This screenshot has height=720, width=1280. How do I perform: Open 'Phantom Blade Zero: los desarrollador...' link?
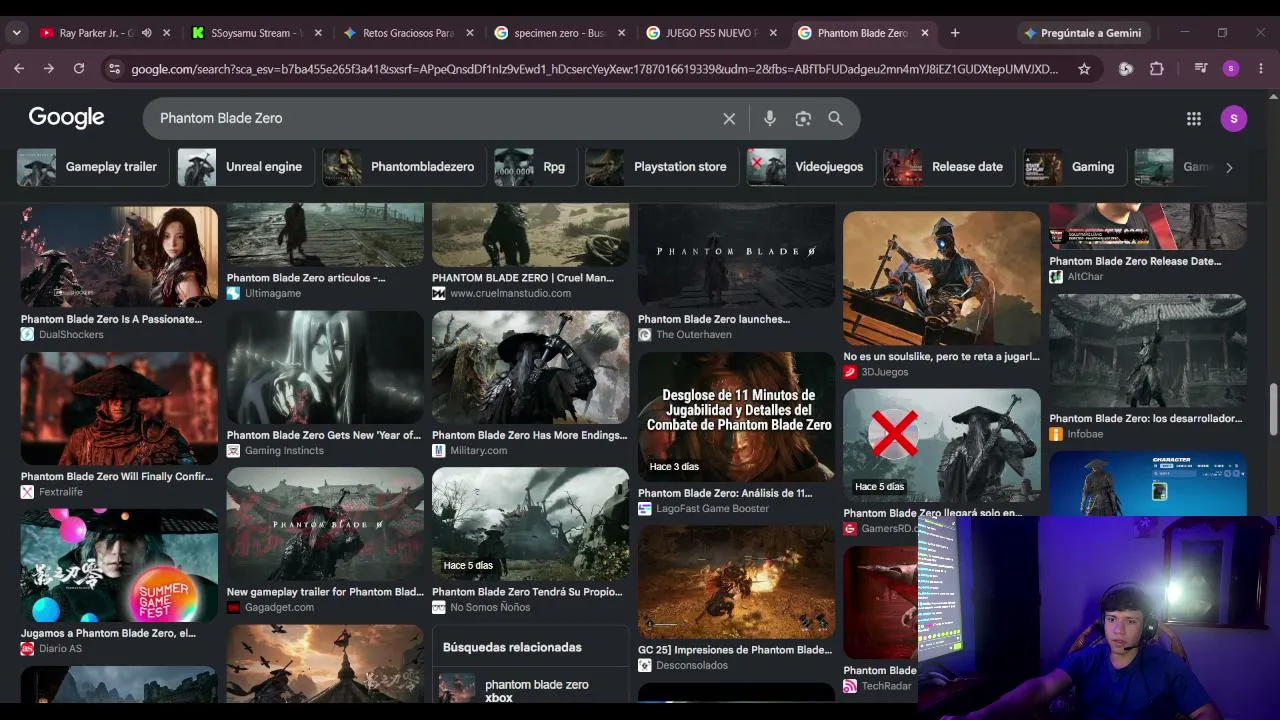[x=1146, y=418]
